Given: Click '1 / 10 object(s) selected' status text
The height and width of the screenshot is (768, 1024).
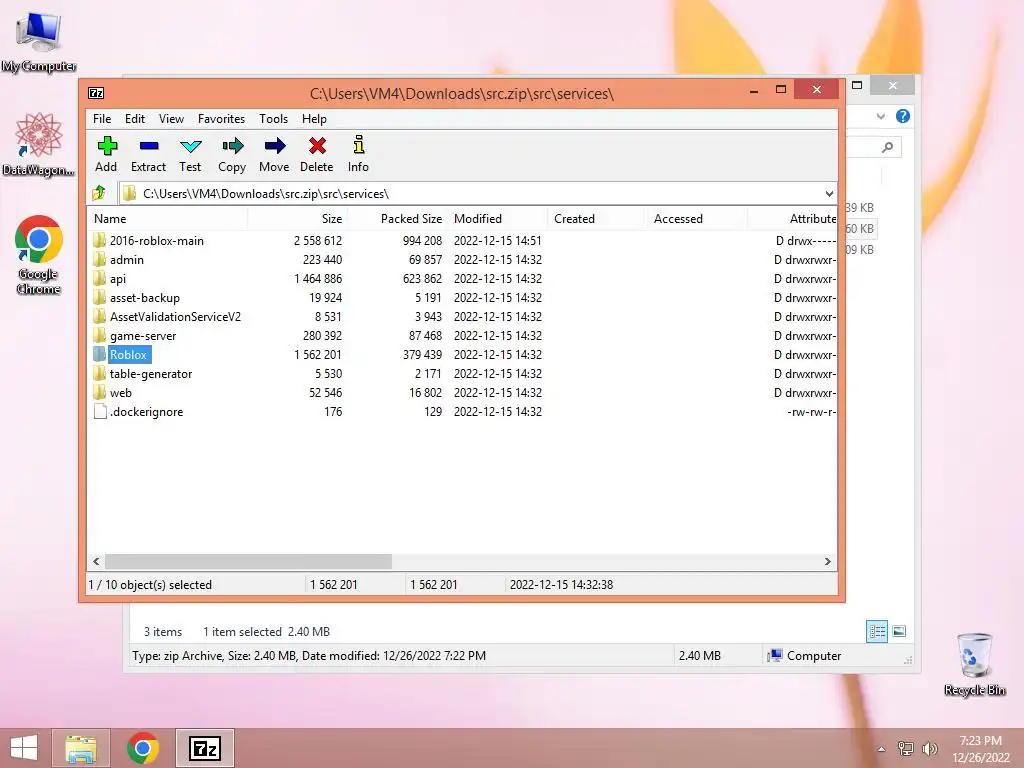Looking at the screenshot, I should (150, 584).
